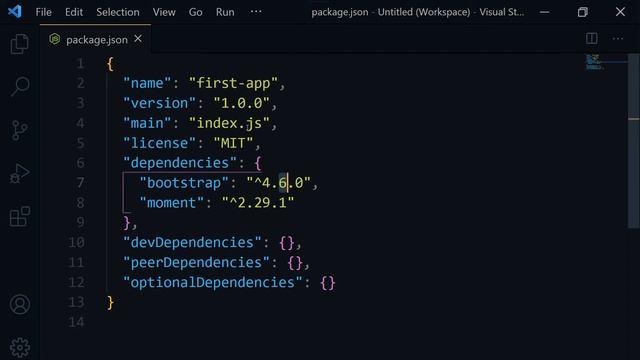Click the "1.0.0" value
Image resolution: width=640 pixels, height=360 pixels.
point(241,103)
